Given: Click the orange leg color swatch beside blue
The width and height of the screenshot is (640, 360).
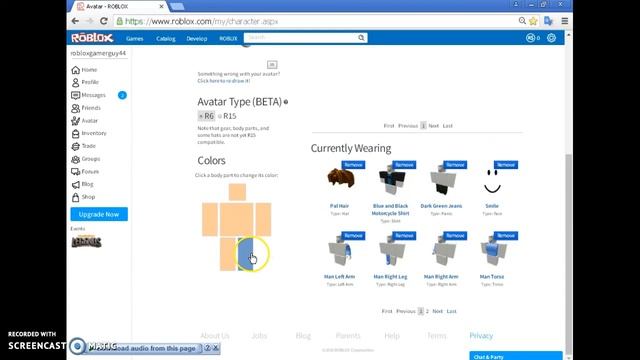Looking at the screenshot, I should coord(228,254).
